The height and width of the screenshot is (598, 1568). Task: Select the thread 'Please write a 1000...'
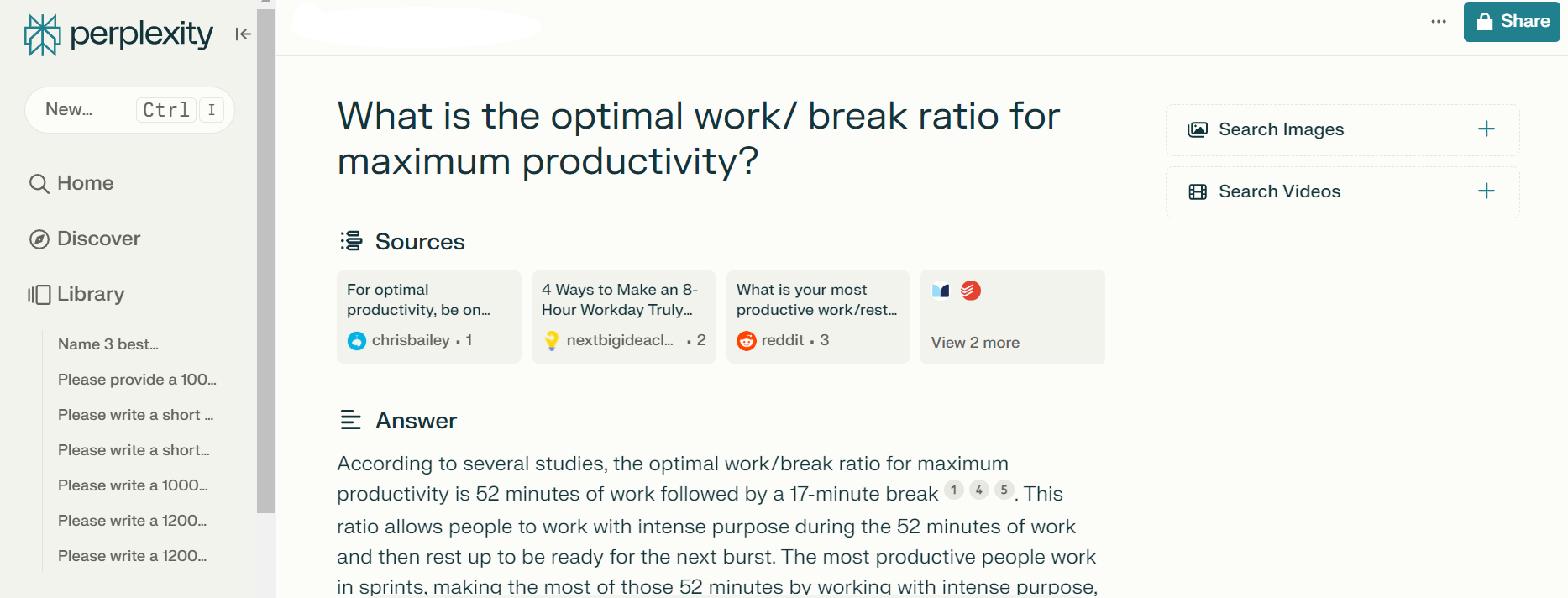131,485
